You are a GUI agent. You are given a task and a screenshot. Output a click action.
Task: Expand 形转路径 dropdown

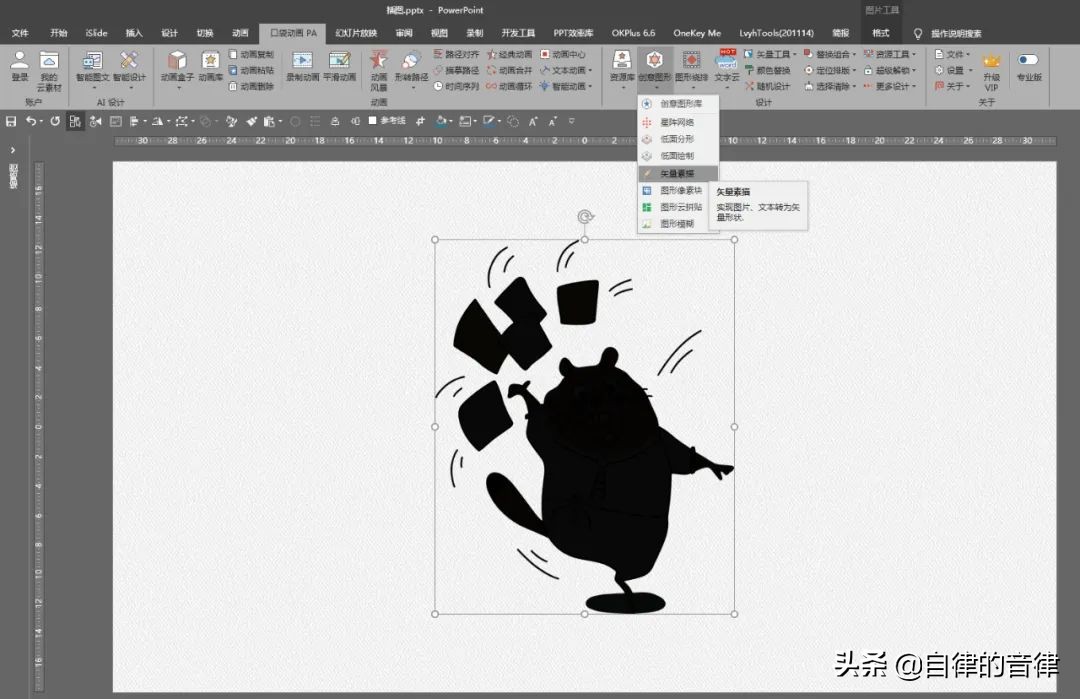[x=412, y=87]
